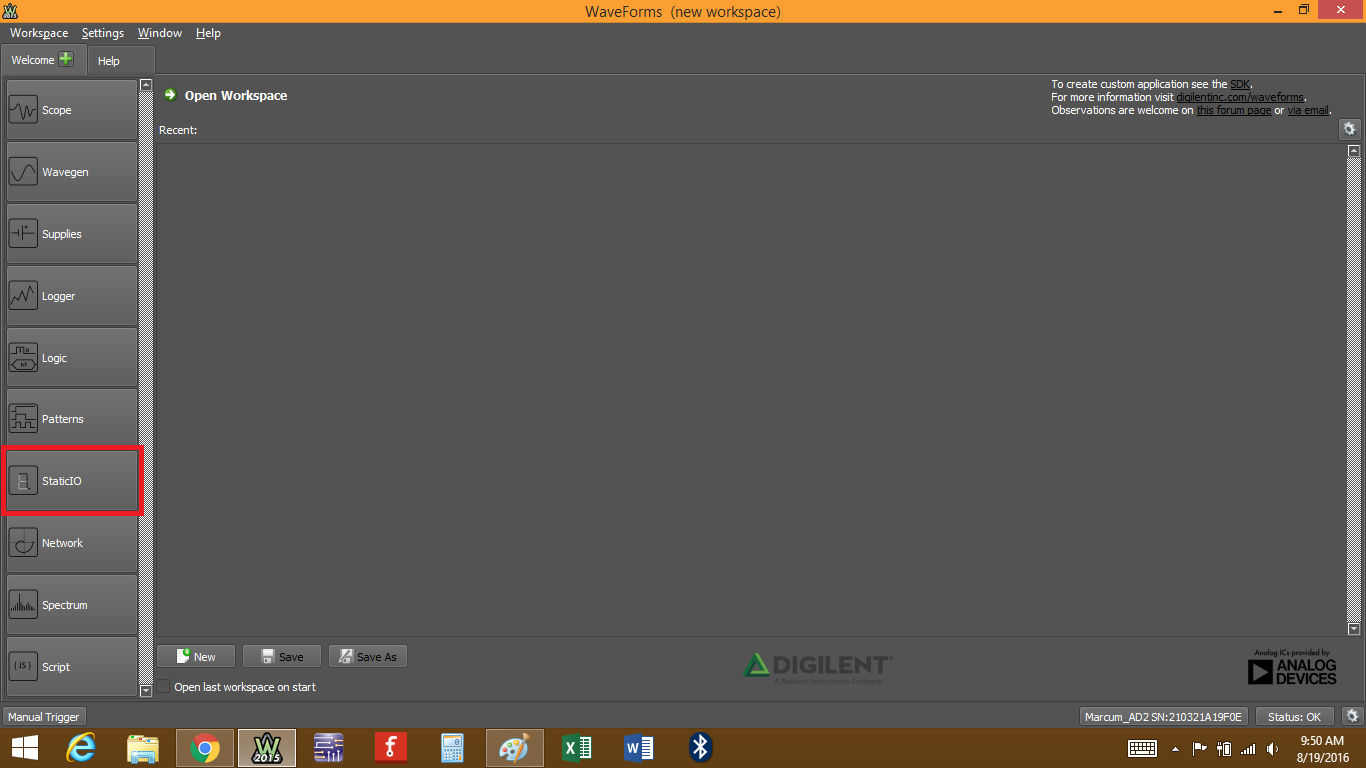
Task: Click instrument list scroll up arrow
Action: point(146,85)
